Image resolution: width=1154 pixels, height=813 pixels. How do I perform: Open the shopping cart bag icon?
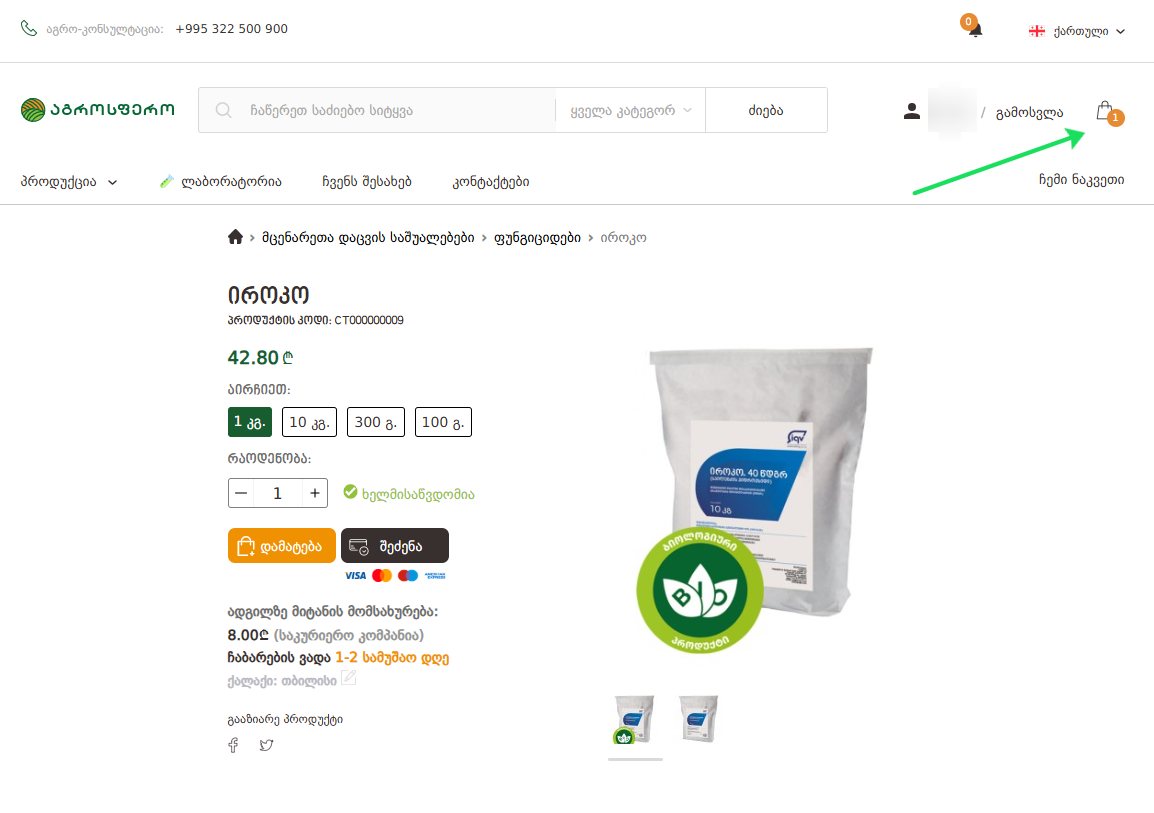[x=1105, y=112]
